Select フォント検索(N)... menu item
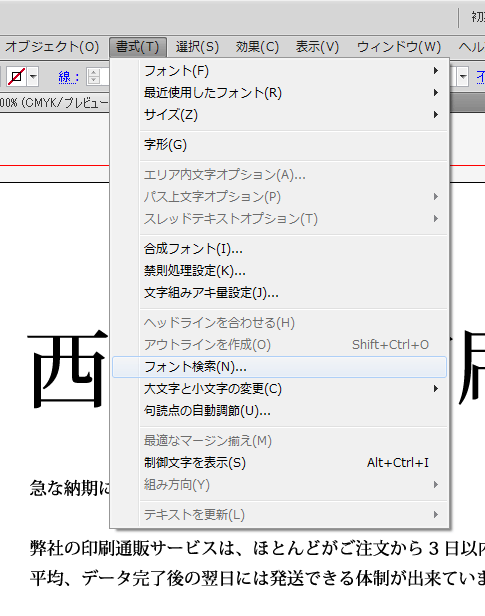The height and width of the screenshot is (616, 485). coord(280,367)
